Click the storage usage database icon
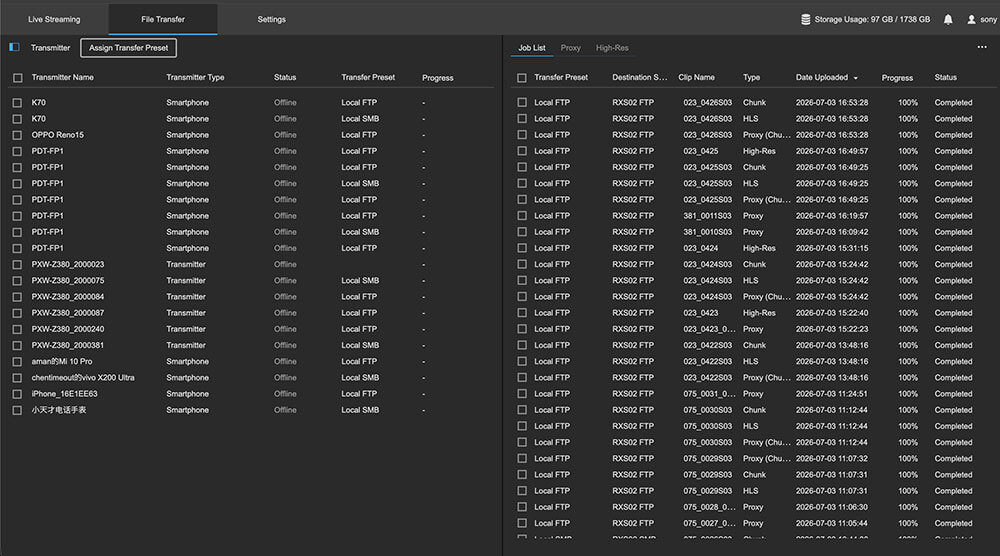Viewport: 1000px width, 556px height. (x=805, y=20)
